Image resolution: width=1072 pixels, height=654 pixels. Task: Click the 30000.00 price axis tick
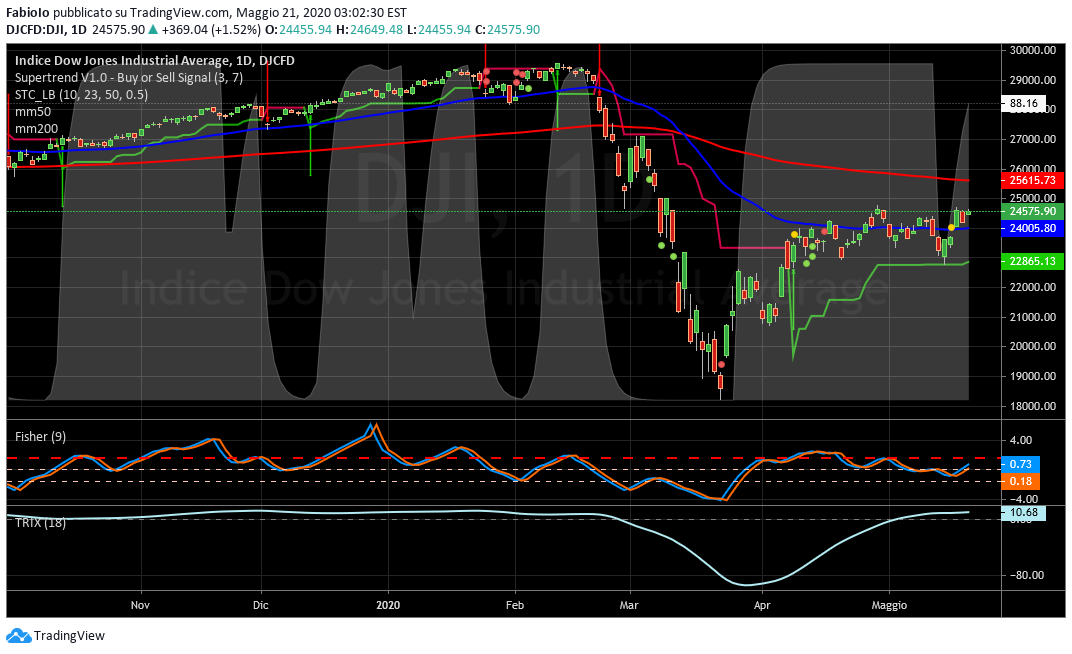[1032, 50]
